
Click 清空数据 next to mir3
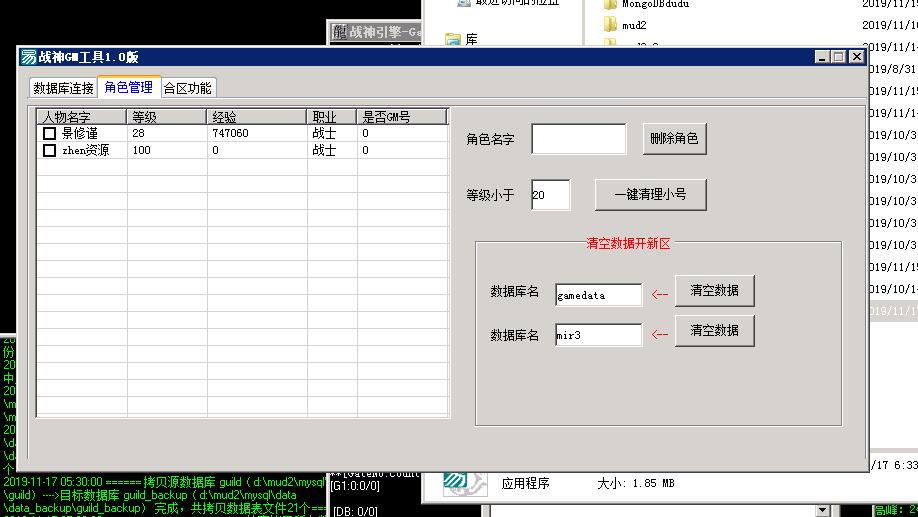point(714,331)
